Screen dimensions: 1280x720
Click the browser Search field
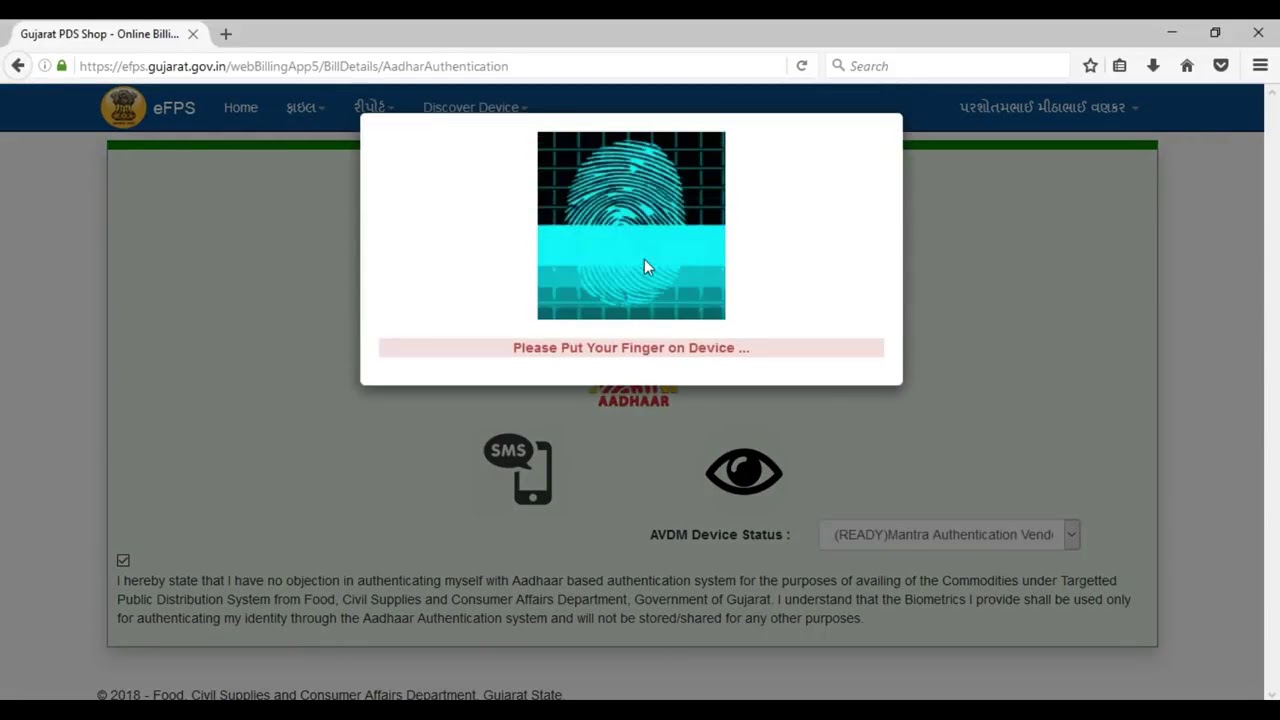(x=948, y=66)
